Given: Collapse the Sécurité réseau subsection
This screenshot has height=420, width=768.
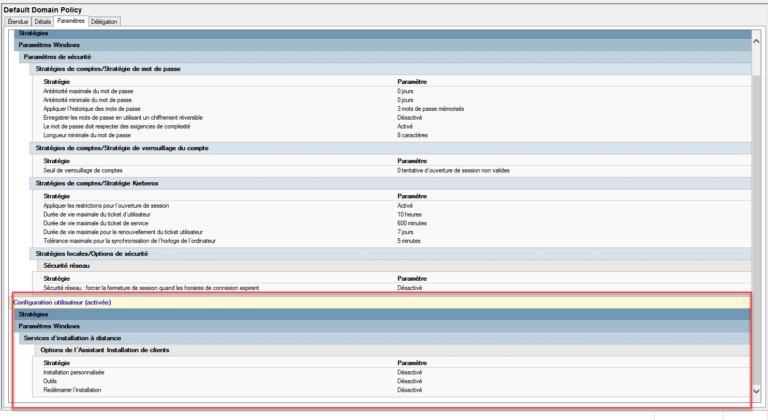Looking at the screenshot, I should click(394, 266).
